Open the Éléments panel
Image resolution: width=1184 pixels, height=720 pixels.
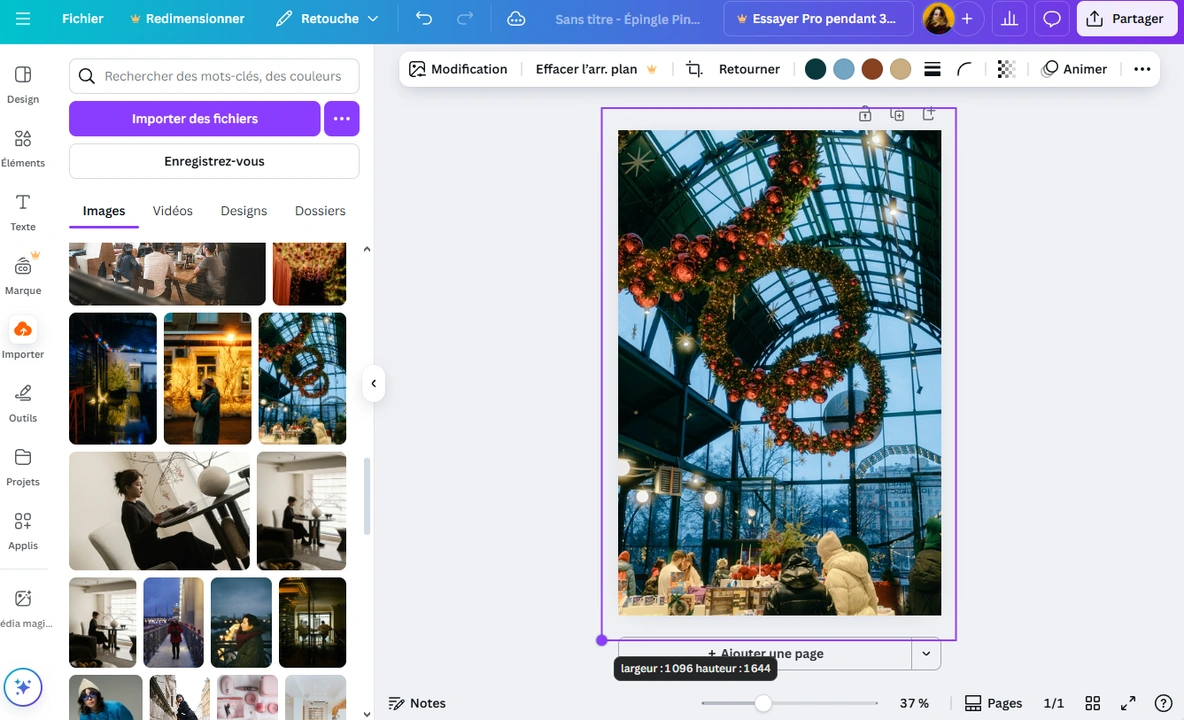tap(22, 145)
